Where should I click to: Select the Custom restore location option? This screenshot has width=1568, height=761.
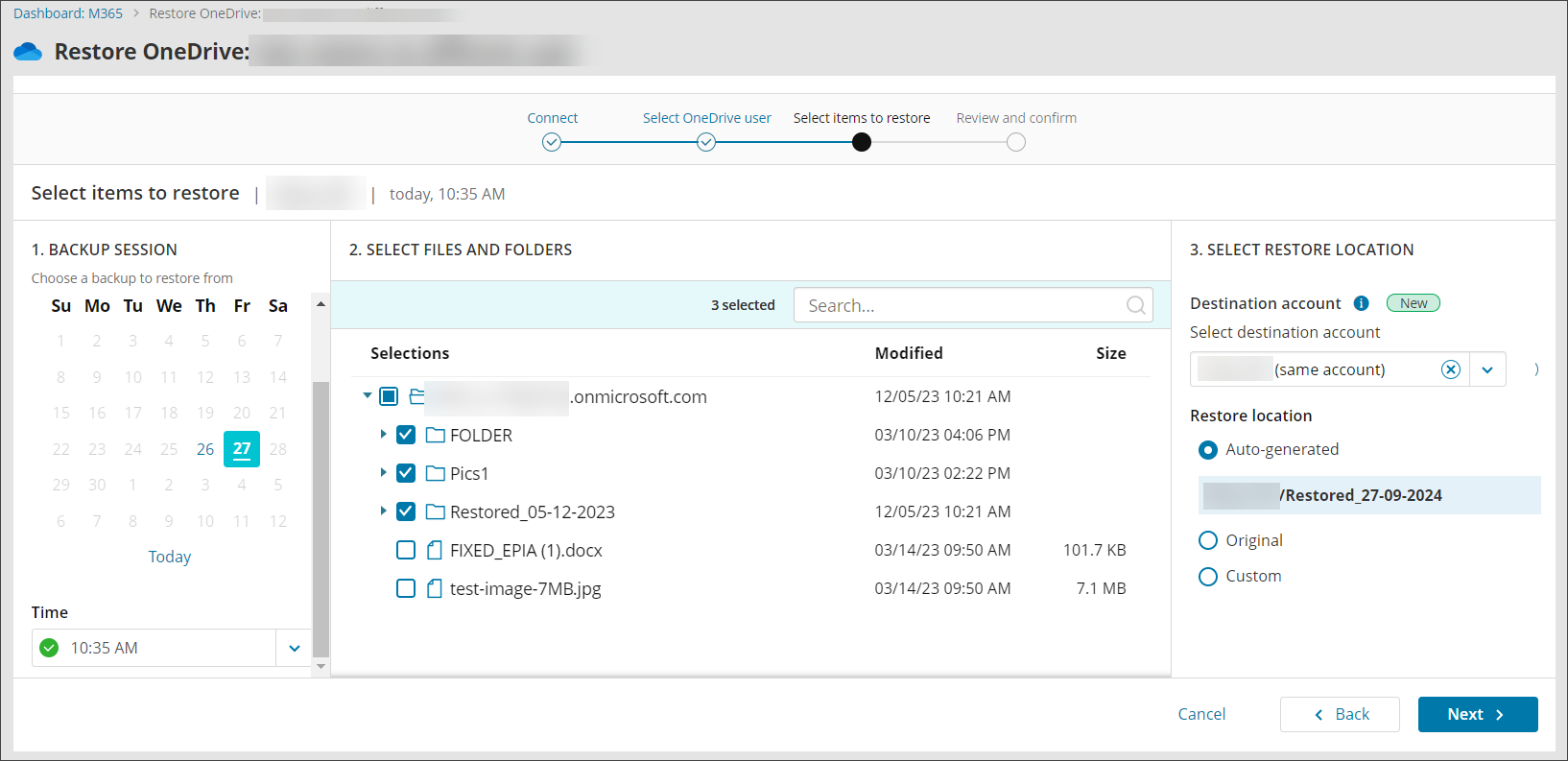click(1208, 576)
